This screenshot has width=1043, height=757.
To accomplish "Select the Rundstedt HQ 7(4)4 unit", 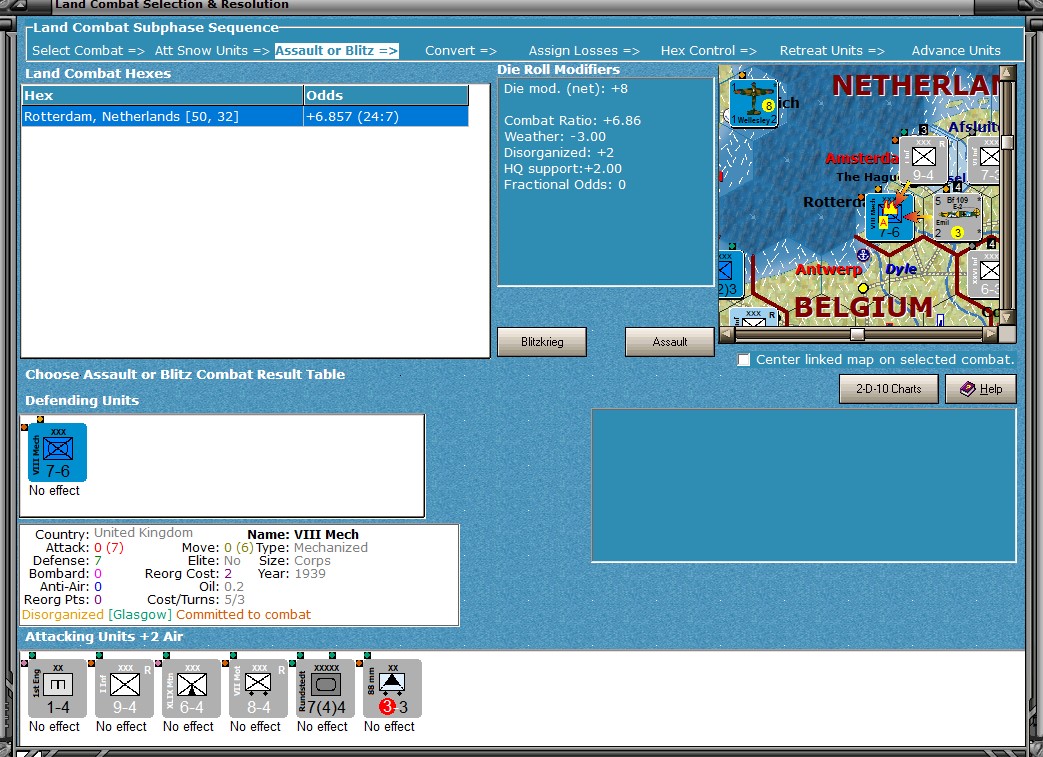I will coord(325,688).
